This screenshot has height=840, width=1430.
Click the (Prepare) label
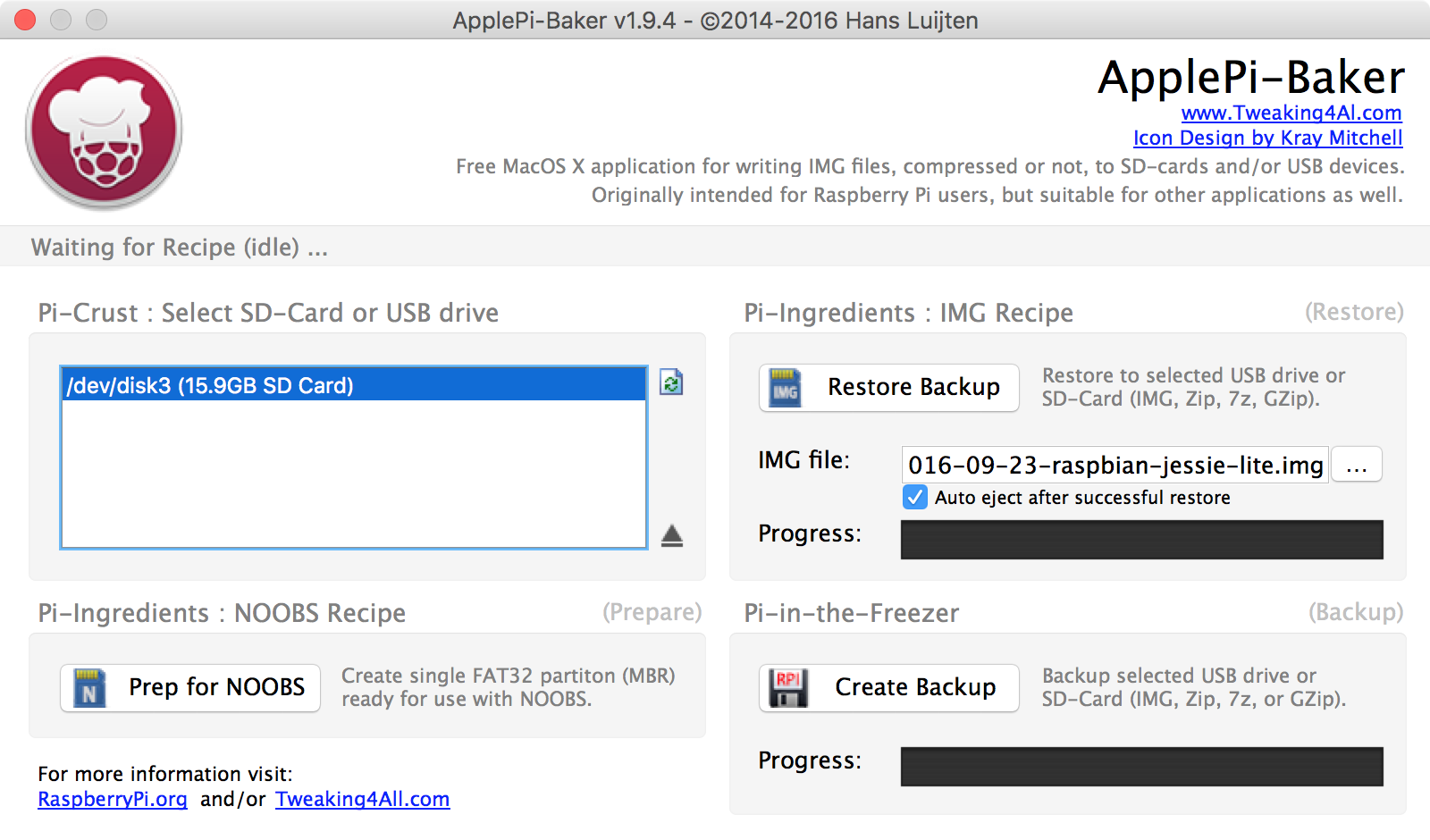pos(652,612)
